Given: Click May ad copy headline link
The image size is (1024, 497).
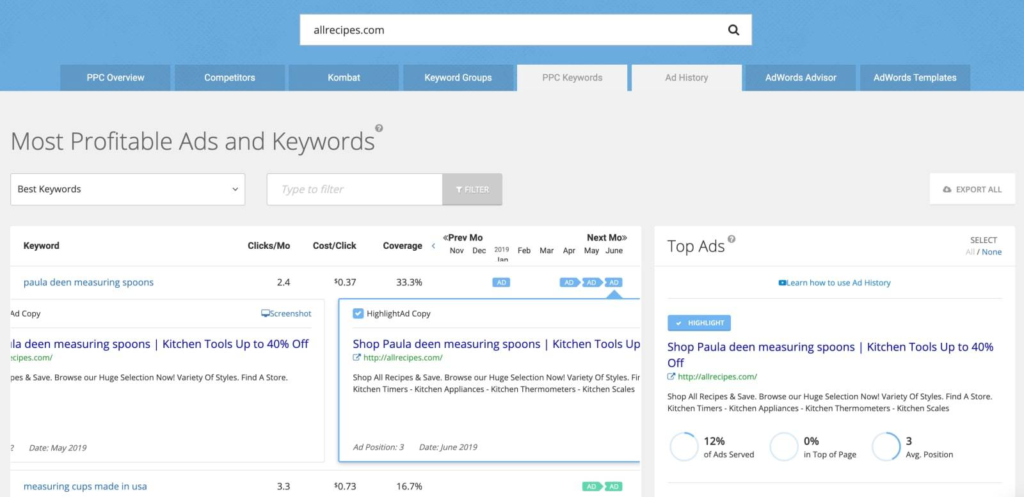Looking at the screenshot, I should [x=160, y=344].
